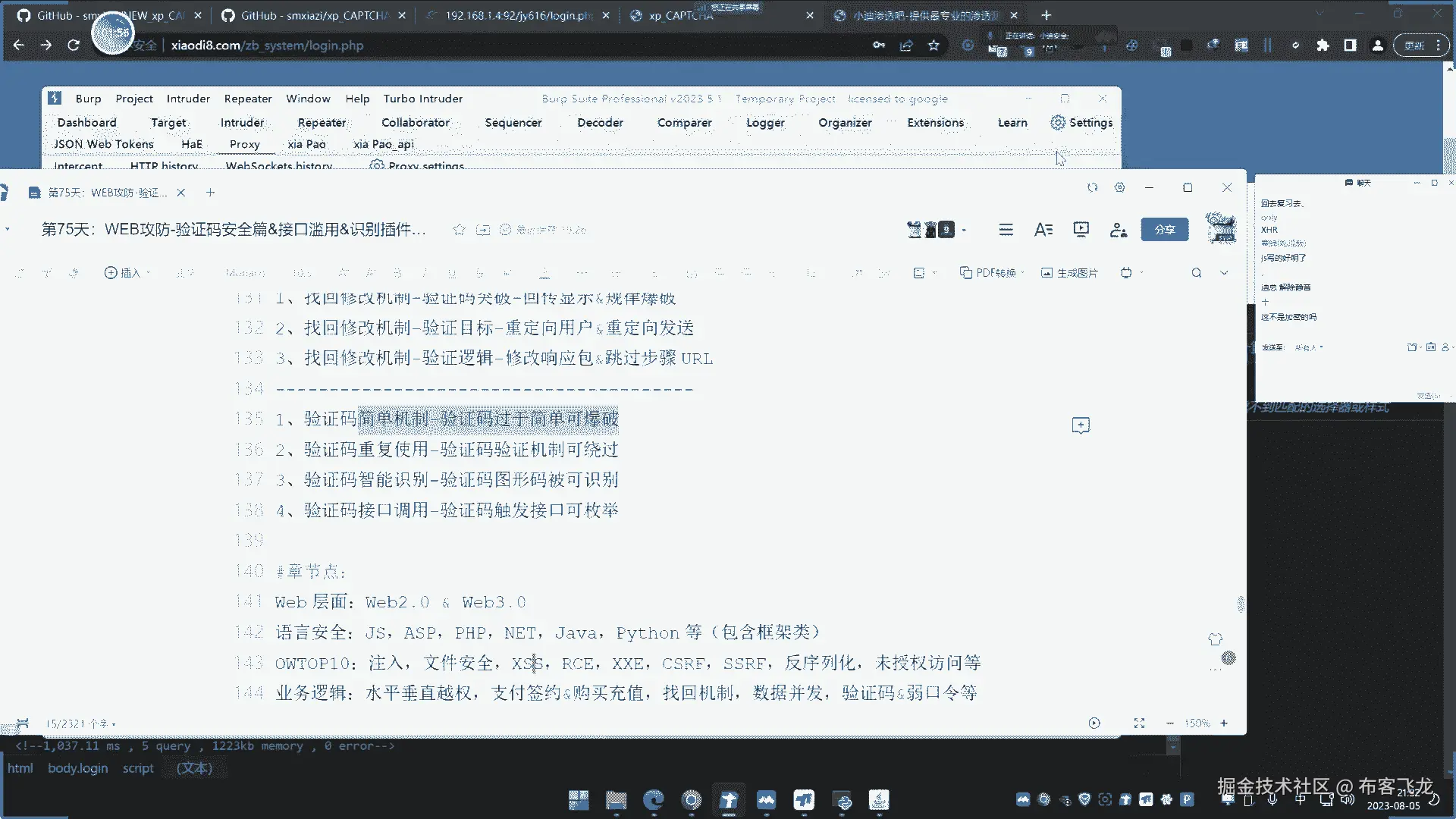Screen dimensions: 1456x819
Task: Collapse the toolbar with the chevron
Action: pyautogui.click(x=1224, y=273)
